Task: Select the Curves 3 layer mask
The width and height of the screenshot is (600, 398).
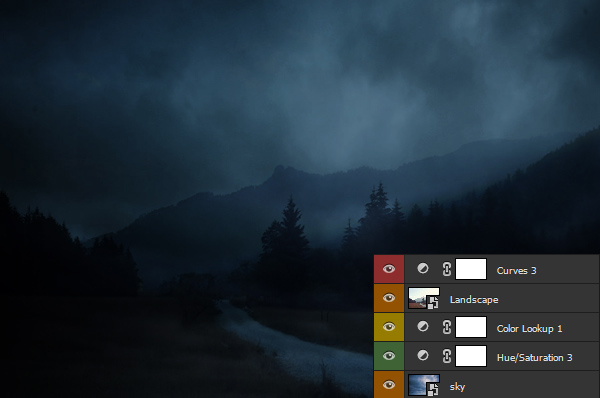Action: coord(471,269)
